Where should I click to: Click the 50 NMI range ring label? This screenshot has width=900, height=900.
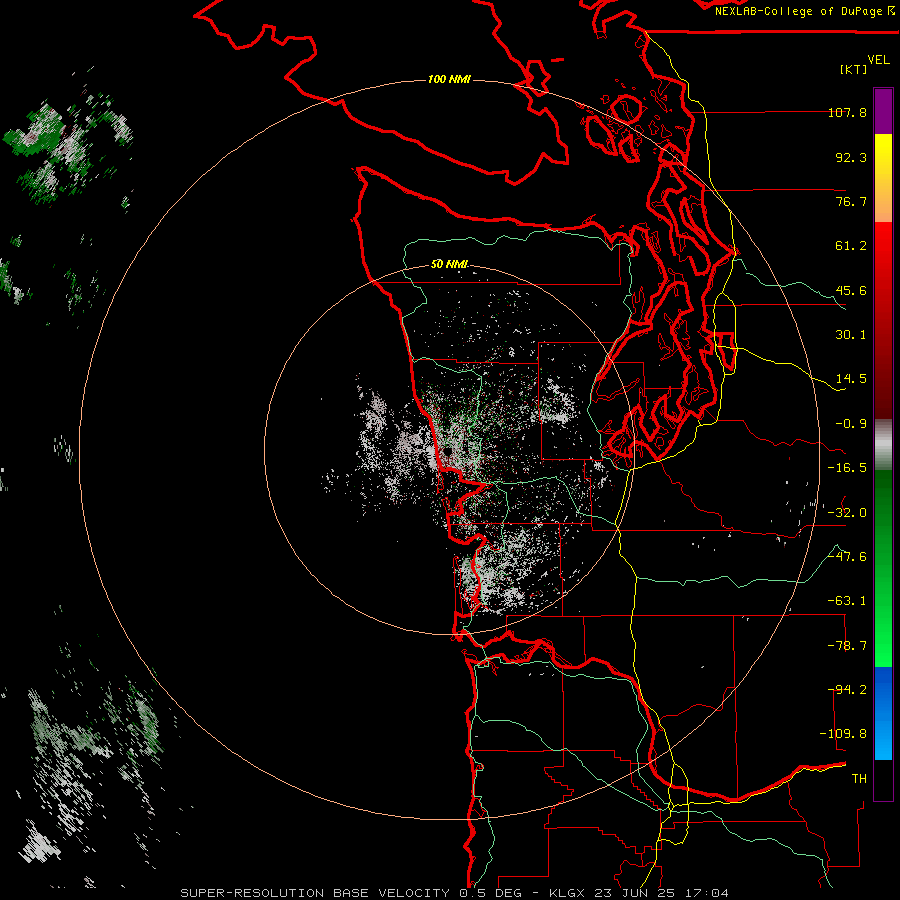[x=449, y=265]
